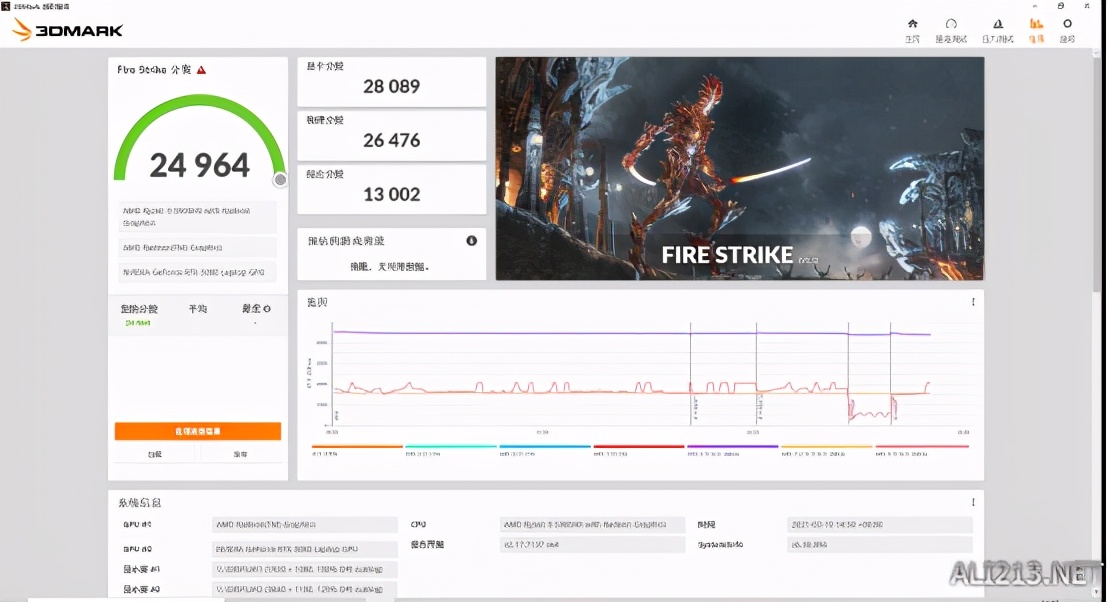Open the Benchmarks gauge icon in top navigation
Image resolution: width=1108 pixels, height=602 pixels.
pyautogui.click(x=951, y=24)
